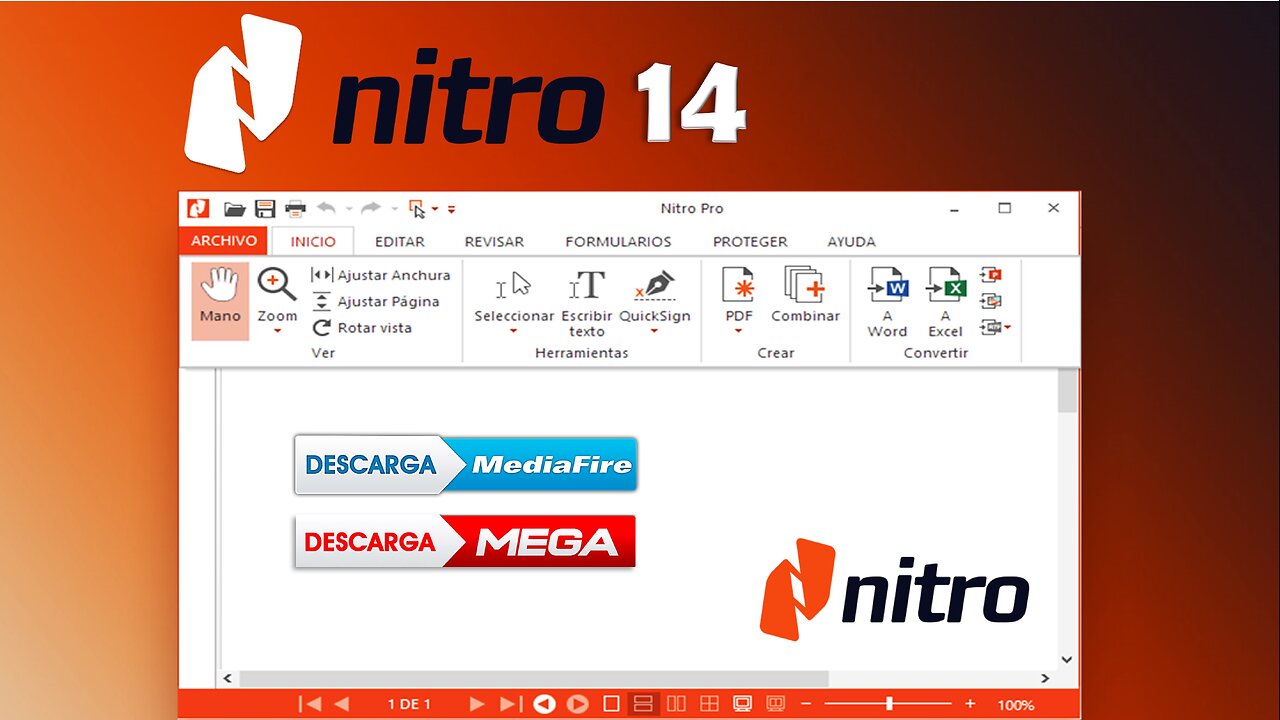Select the Escribir texto tool
Image resolution: width=1280 pixels, height=720 pixels.
(587, 302)
